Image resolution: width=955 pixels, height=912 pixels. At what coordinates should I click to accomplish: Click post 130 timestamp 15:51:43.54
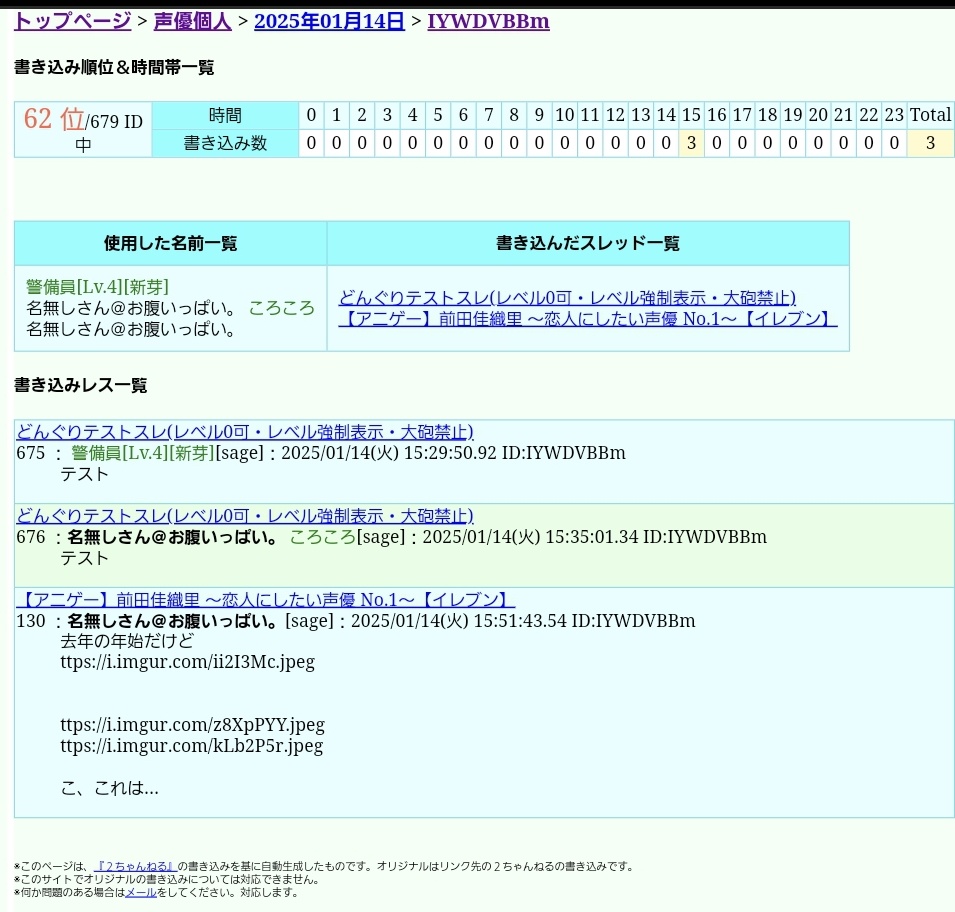520,621
